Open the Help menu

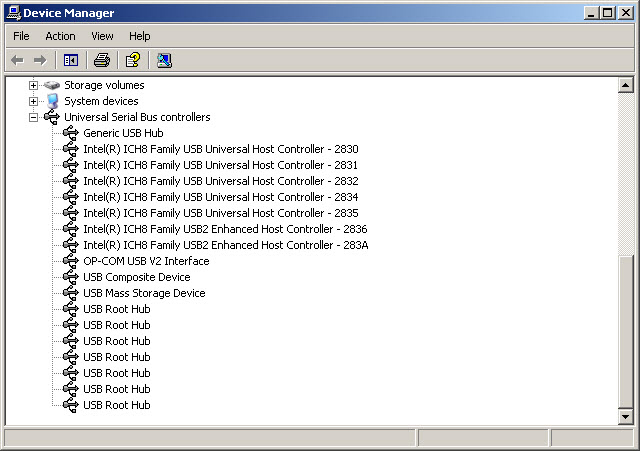(140, 36)
